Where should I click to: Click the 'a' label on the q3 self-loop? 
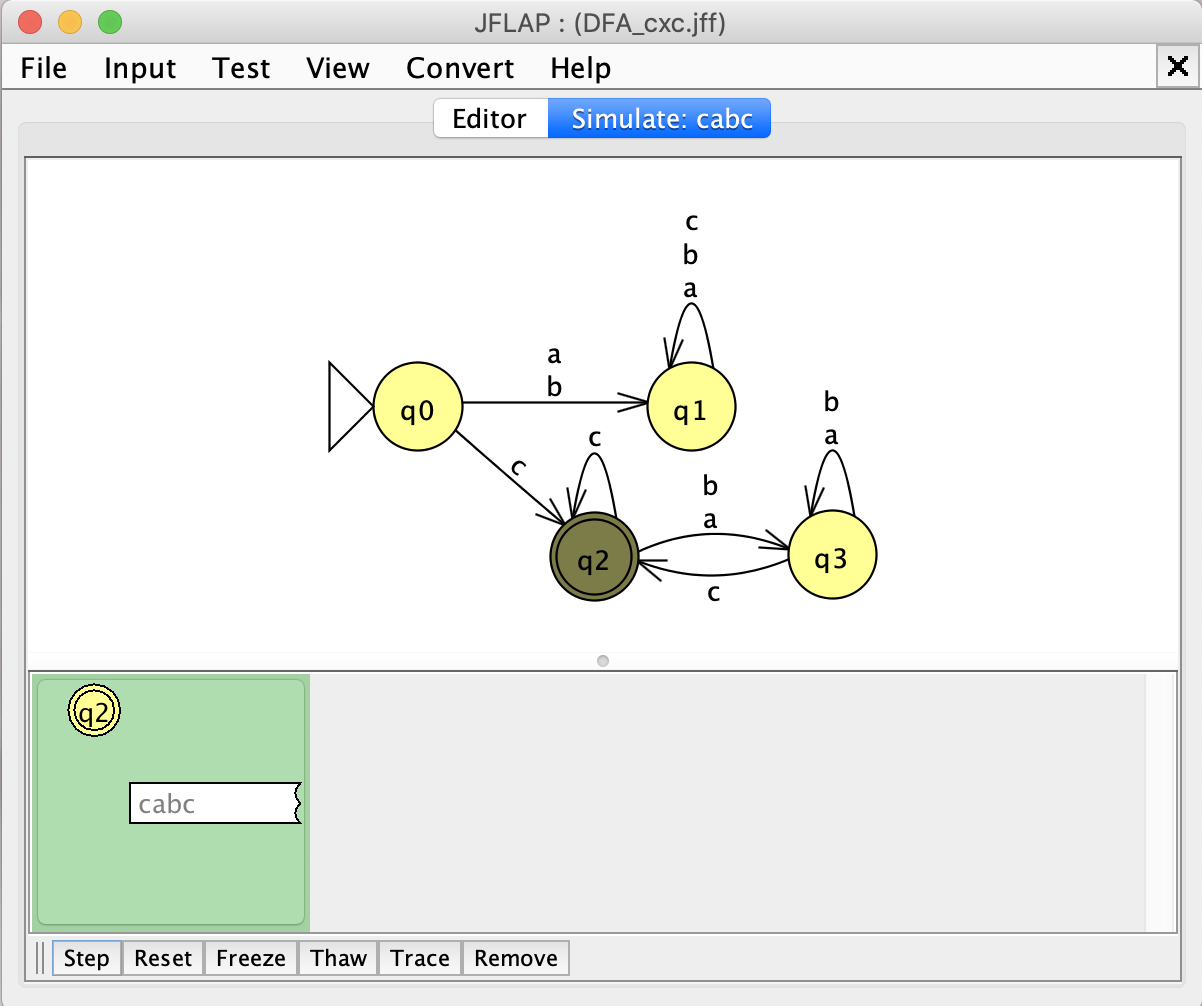tap(831, 437)
